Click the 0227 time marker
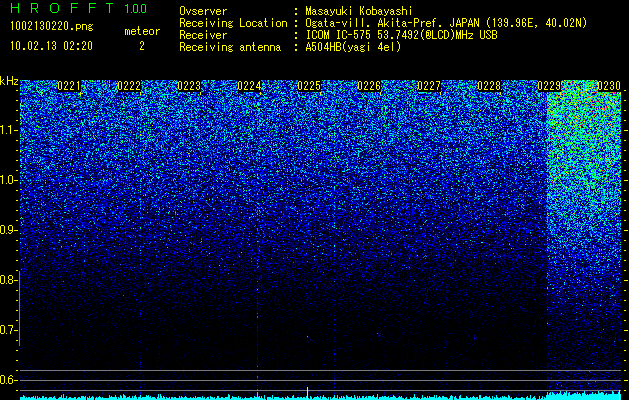This screenshot has width=629, height=400. [429, 86]
